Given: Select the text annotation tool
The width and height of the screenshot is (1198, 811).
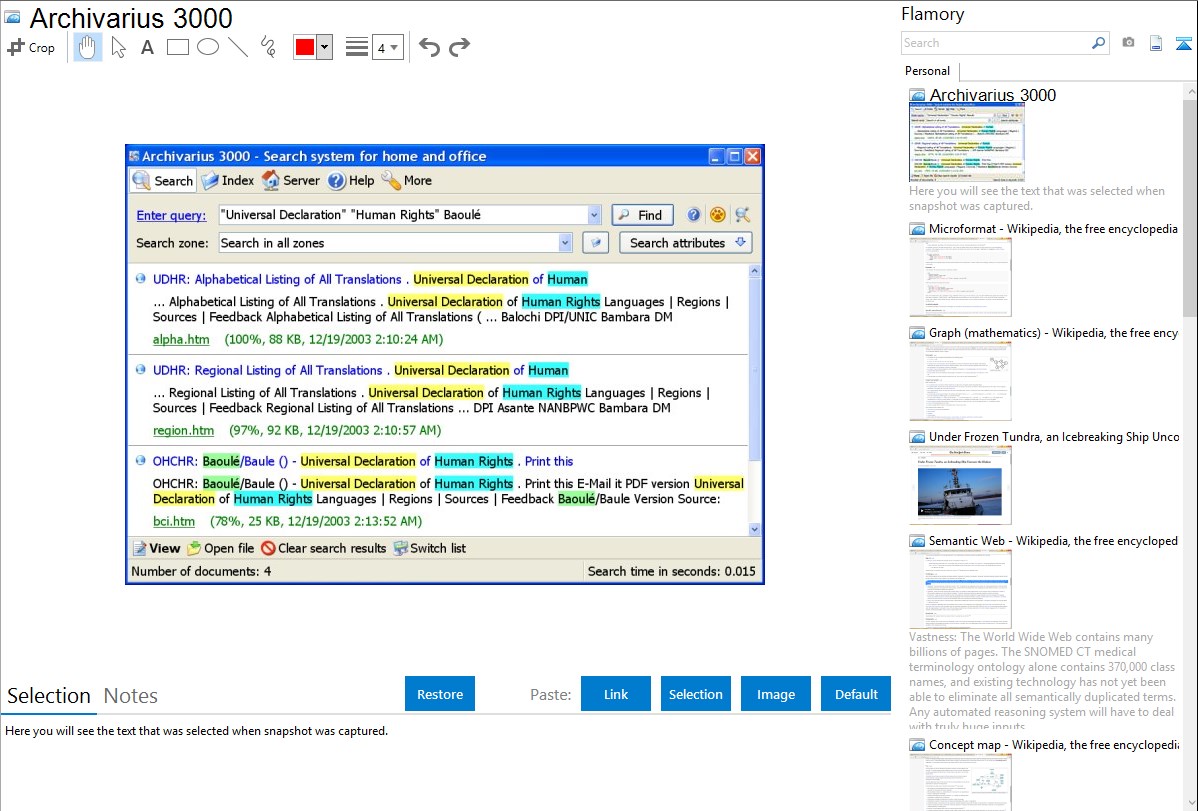Looking at the screenshot, I should tap(147, 47).
